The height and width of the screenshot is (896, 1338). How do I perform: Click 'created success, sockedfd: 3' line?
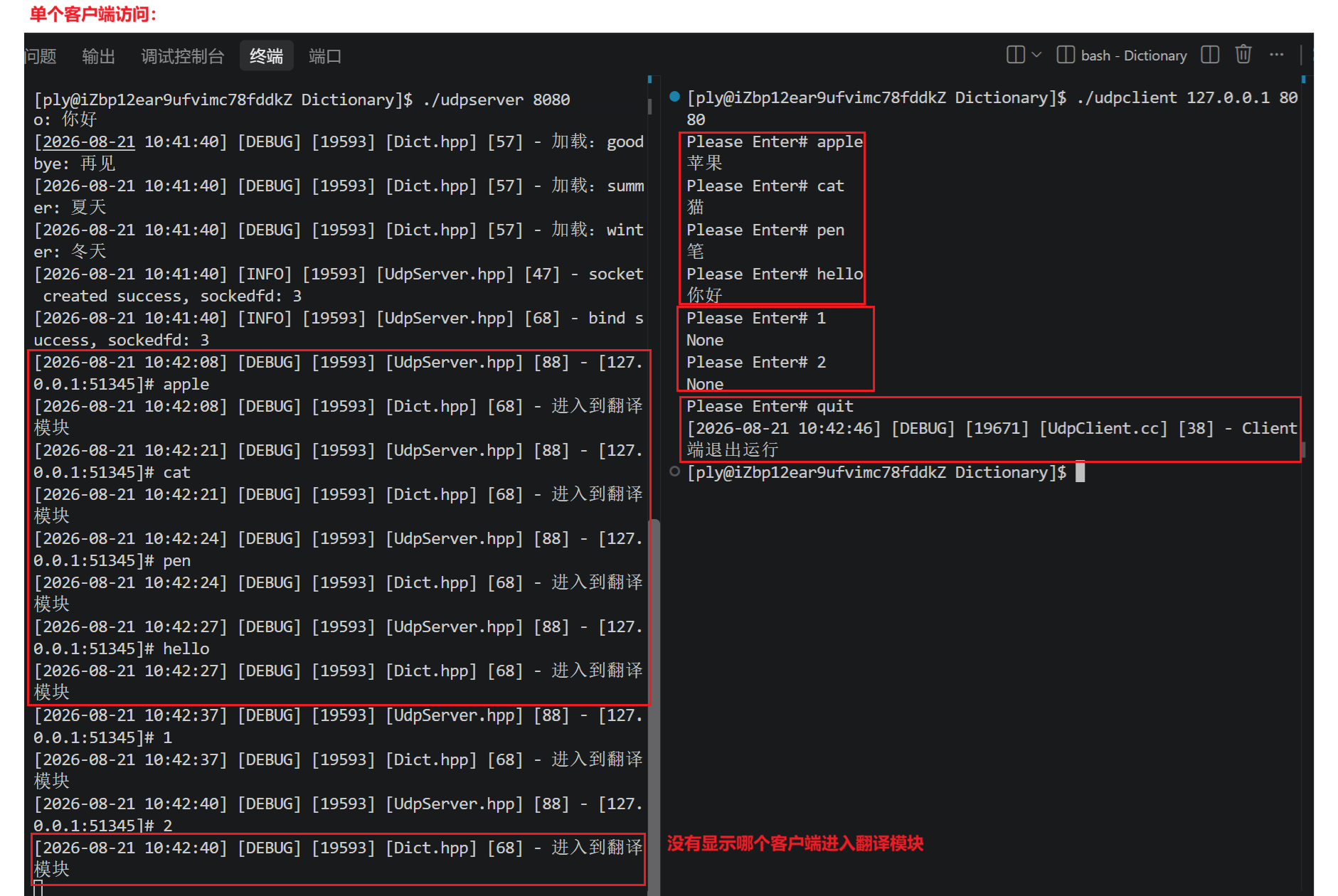click(172, 296)
